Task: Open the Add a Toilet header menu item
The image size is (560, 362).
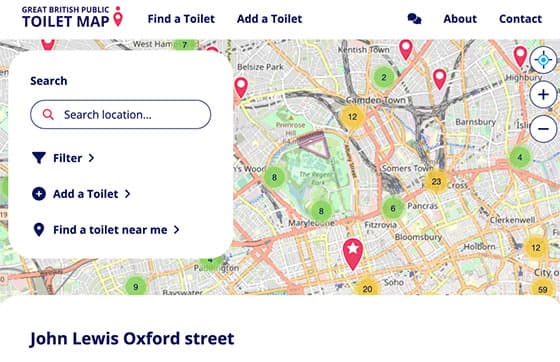Action: [x=270, y=19]
